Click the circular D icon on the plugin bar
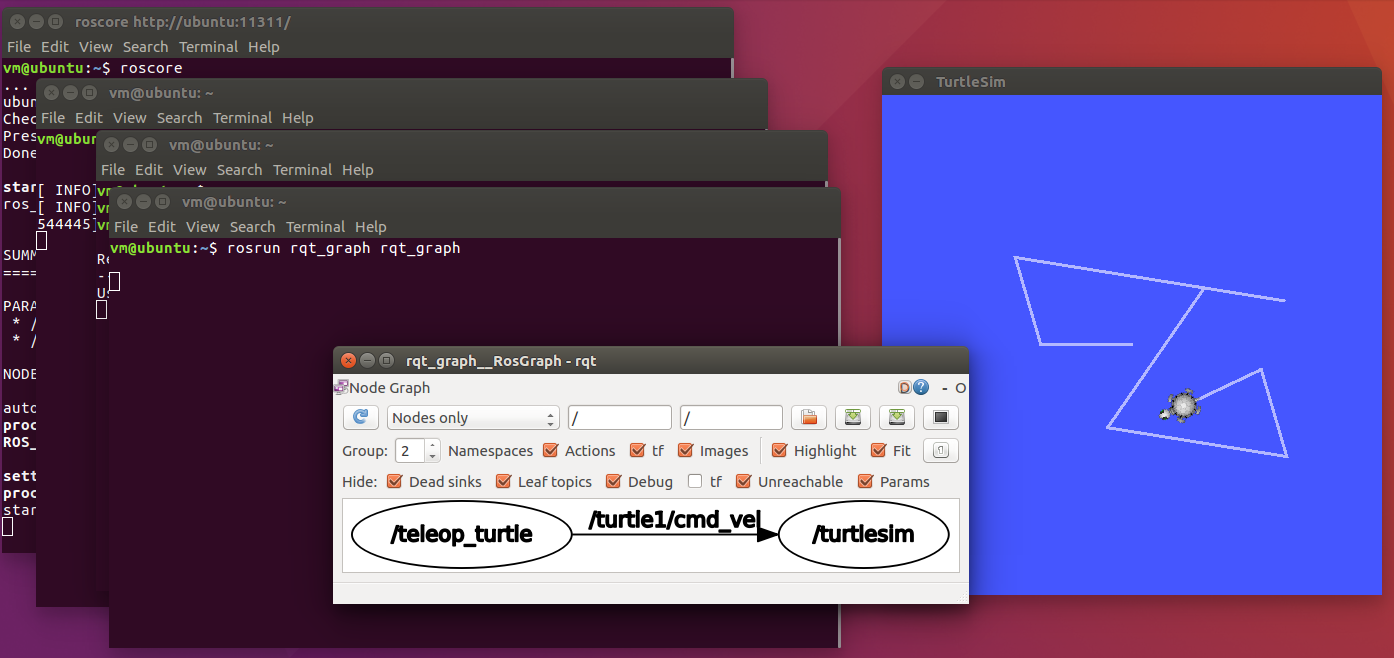This screenshot has height=658, width=1394. pyautogui.click(x=905, y=388)
